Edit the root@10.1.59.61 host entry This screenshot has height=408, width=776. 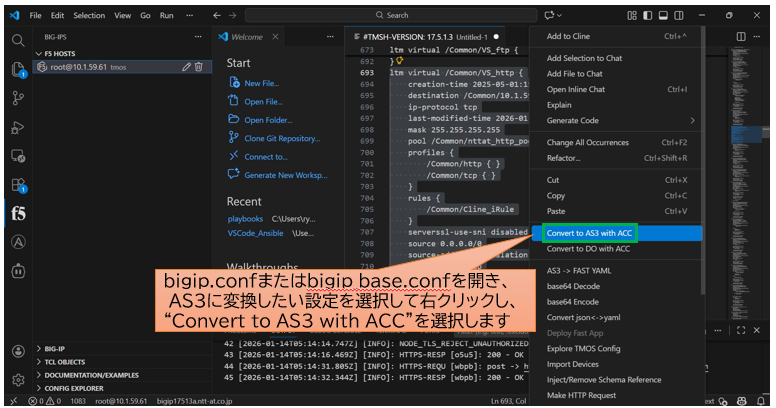186,67
